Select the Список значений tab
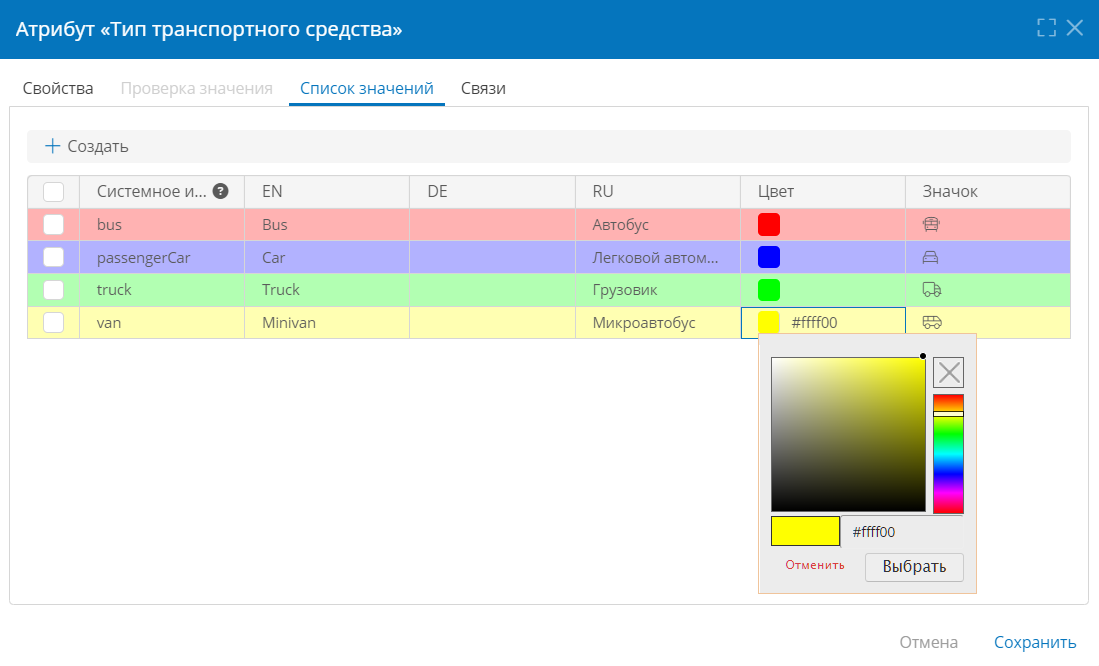 (x=367, y=88)
